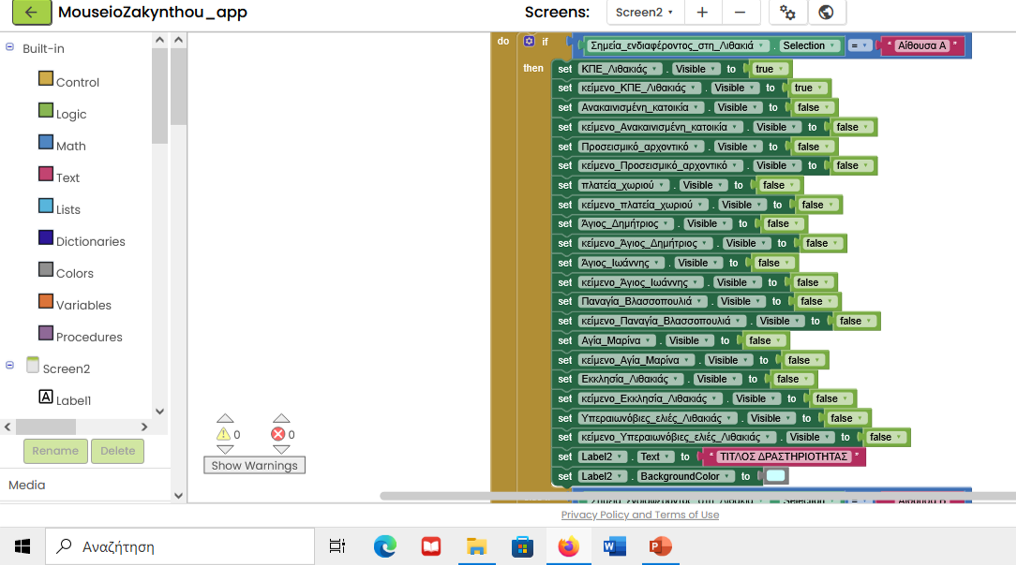Open false dropdown for Εκκλησία_Λιθακιάς Visible
Image resolution: width=1016 pixels, height=565 pixels.
point(794,379)
